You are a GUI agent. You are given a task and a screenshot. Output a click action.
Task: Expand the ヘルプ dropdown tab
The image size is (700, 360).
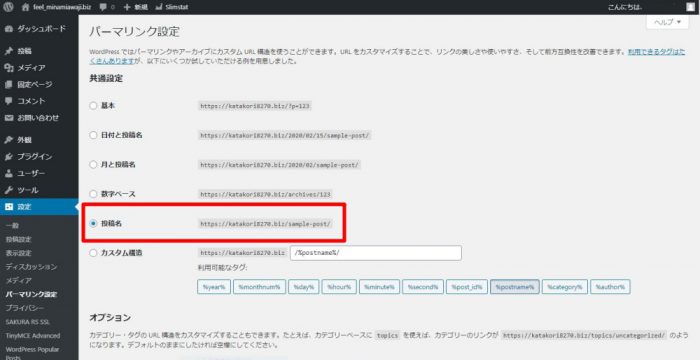pyautogui.click(x=667, y=22)
